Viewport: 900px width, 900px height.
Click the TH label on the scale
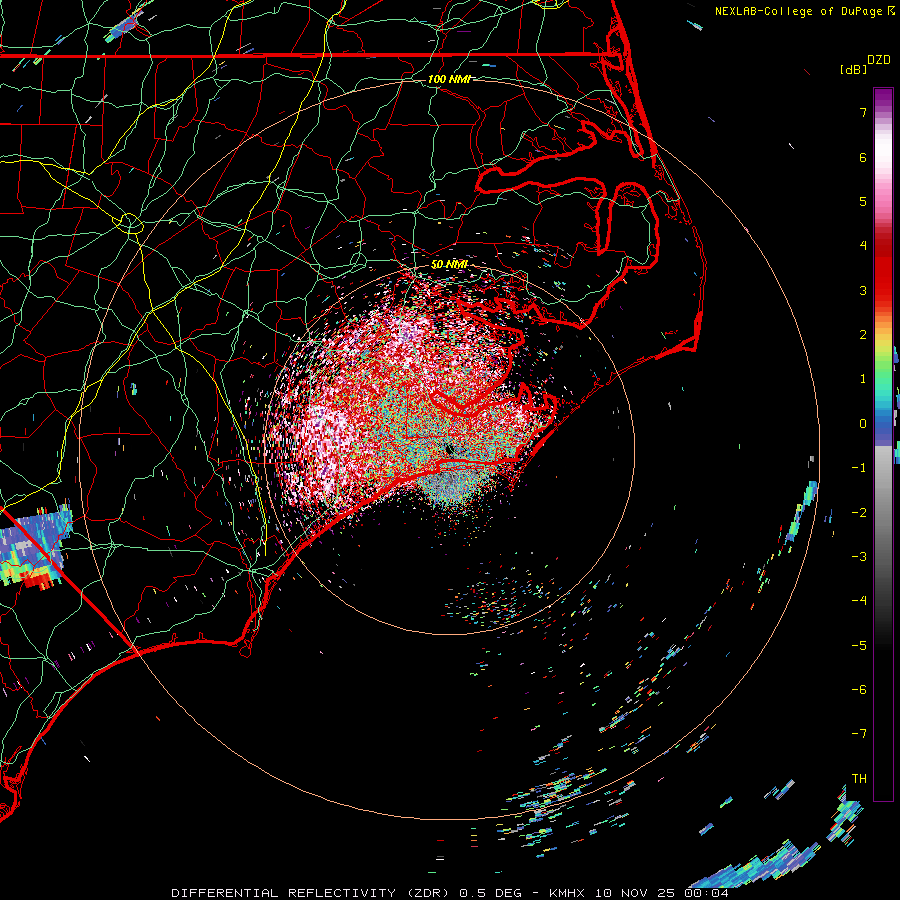[859, 779]
